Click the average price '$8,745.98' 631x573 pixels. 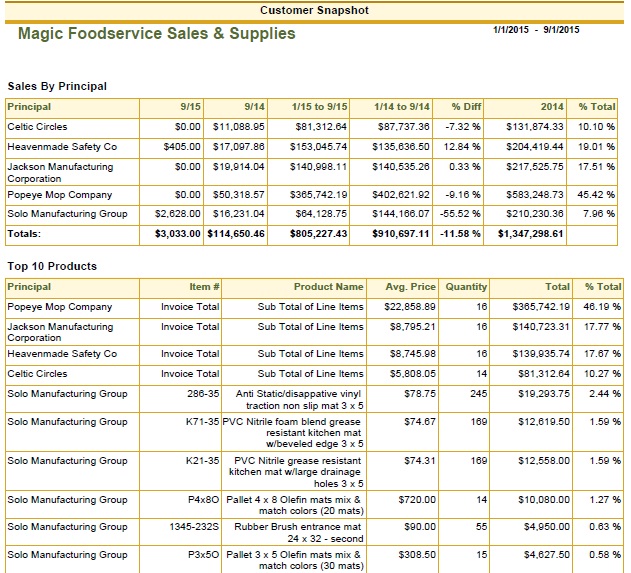click(412, 354)
